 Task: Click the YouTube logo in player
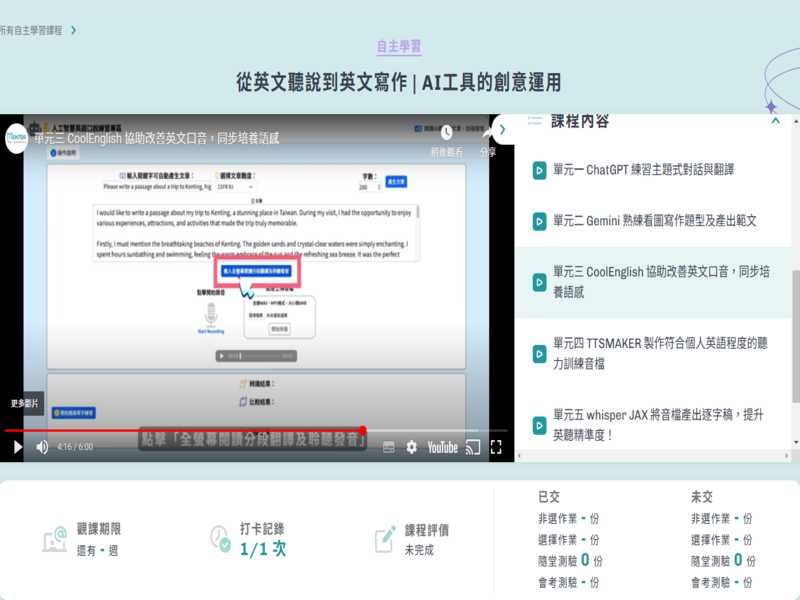442,447
